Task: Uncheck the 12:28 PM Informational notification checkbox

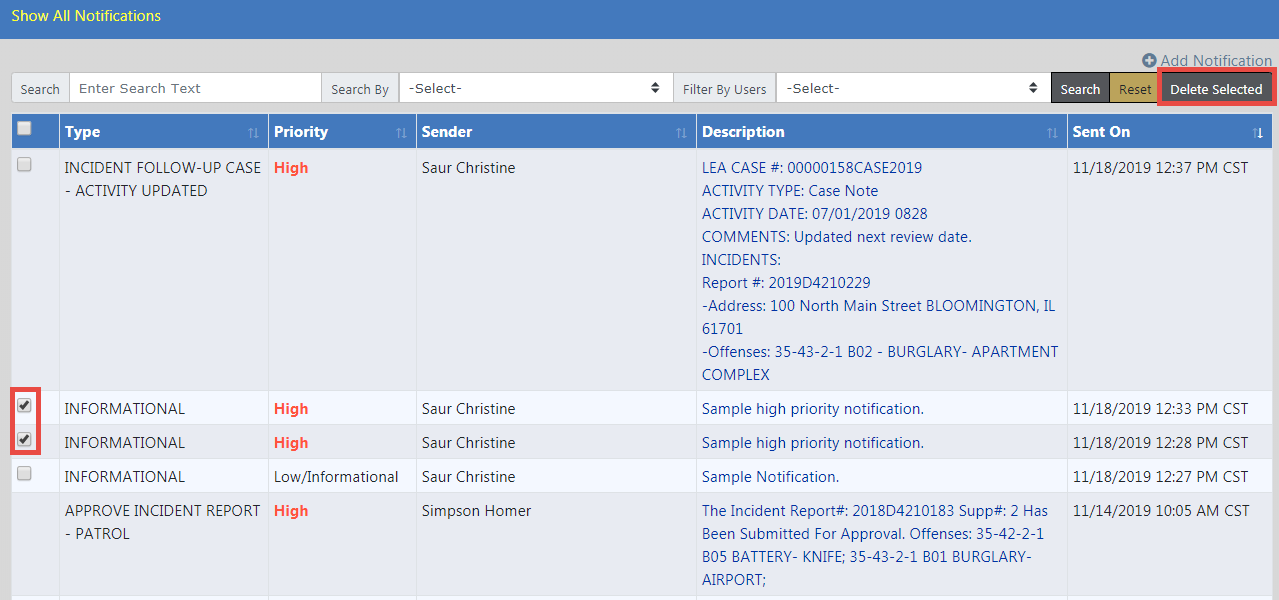Action: coord(25,439)
